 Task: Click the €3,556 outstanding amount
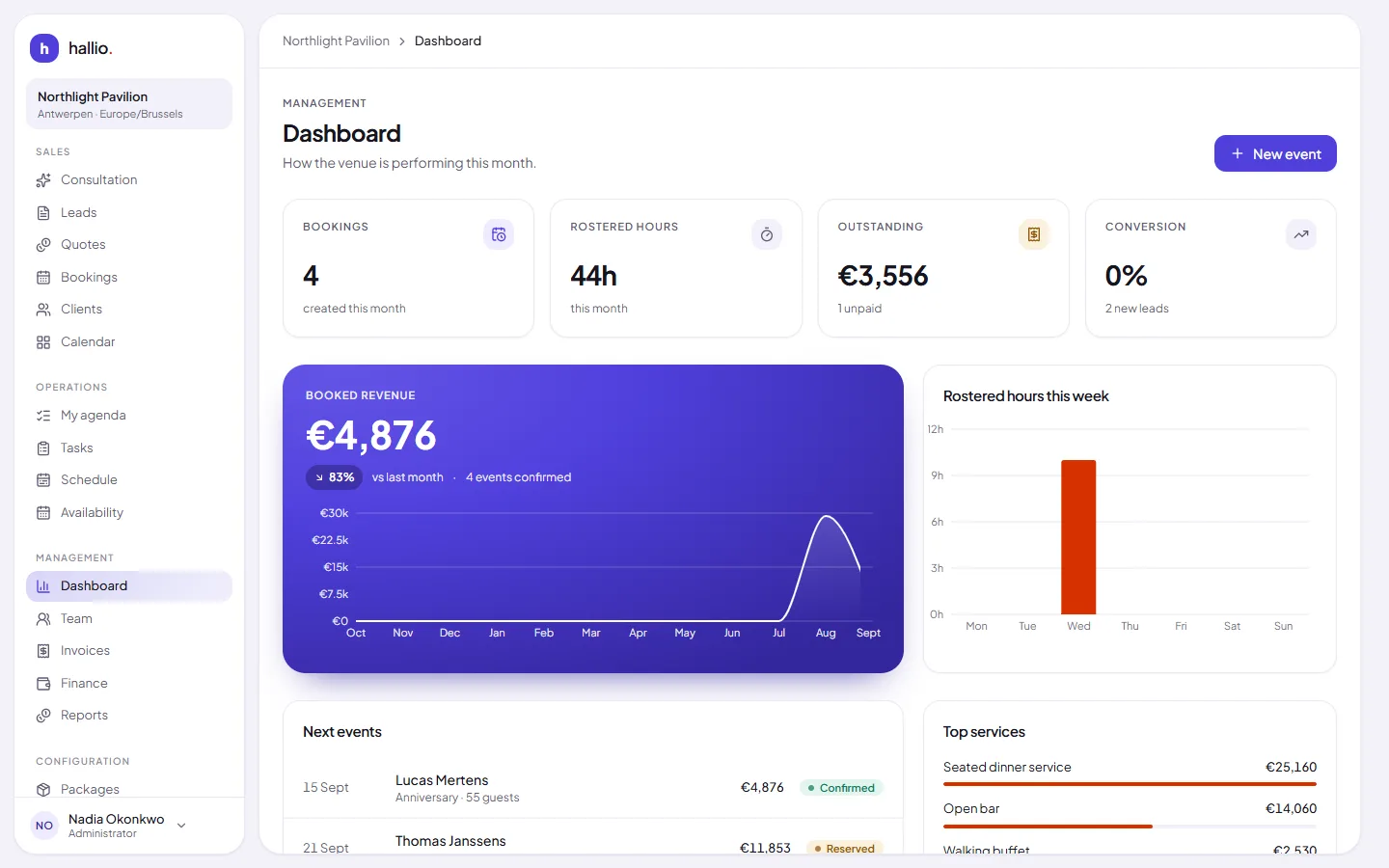pos(883,277)
